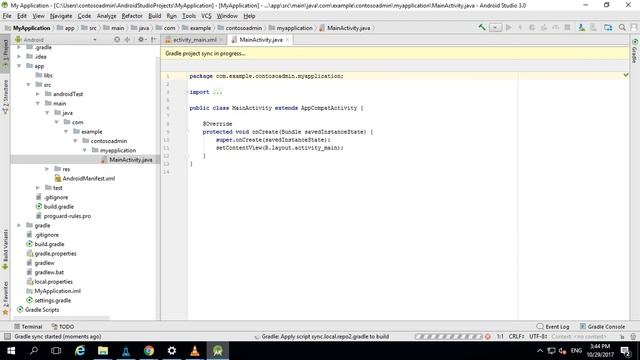Viewport: 640px width, 360px height.
Task: Collapse the app folder arrow
Action: [19, 66]
